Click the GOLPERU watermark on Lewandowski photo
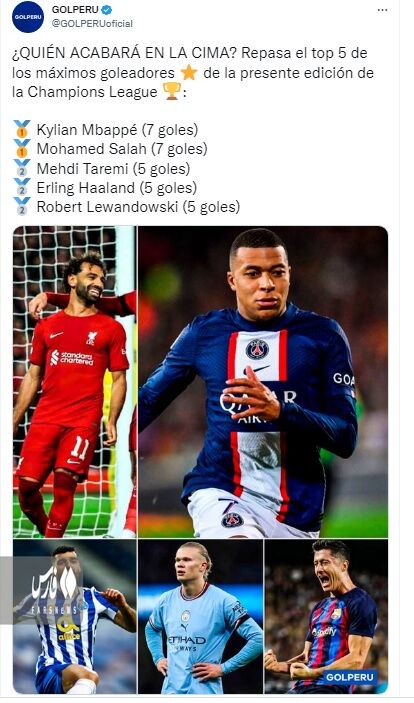This screenshot has height=703, width=414. [349, 677]
